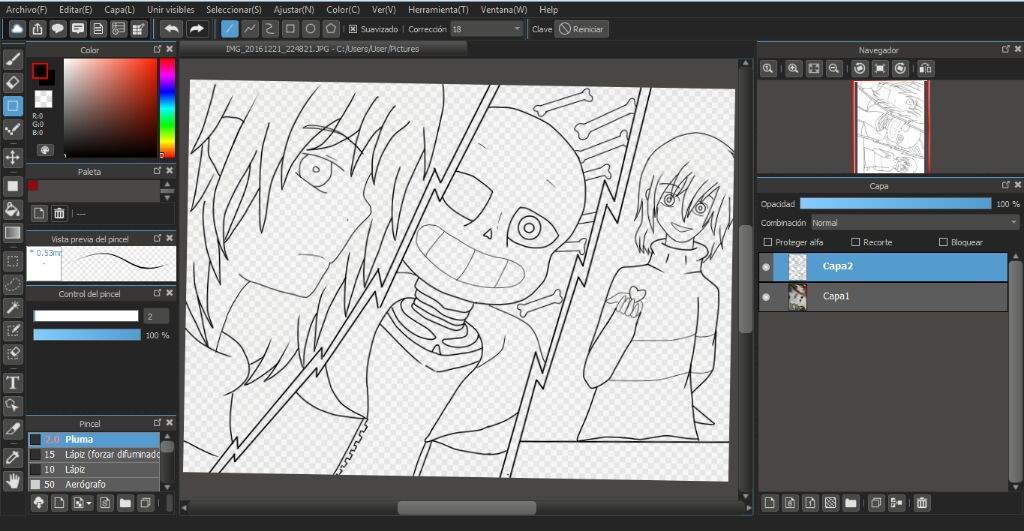Select the rectangular Selection tool

click(12, 262)
